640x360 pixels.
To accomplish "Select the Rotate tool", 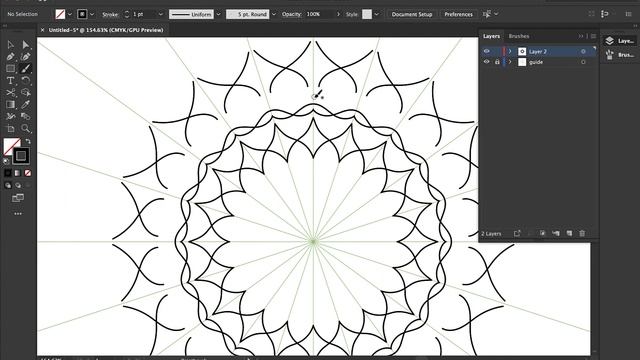I will click(26, 80).
